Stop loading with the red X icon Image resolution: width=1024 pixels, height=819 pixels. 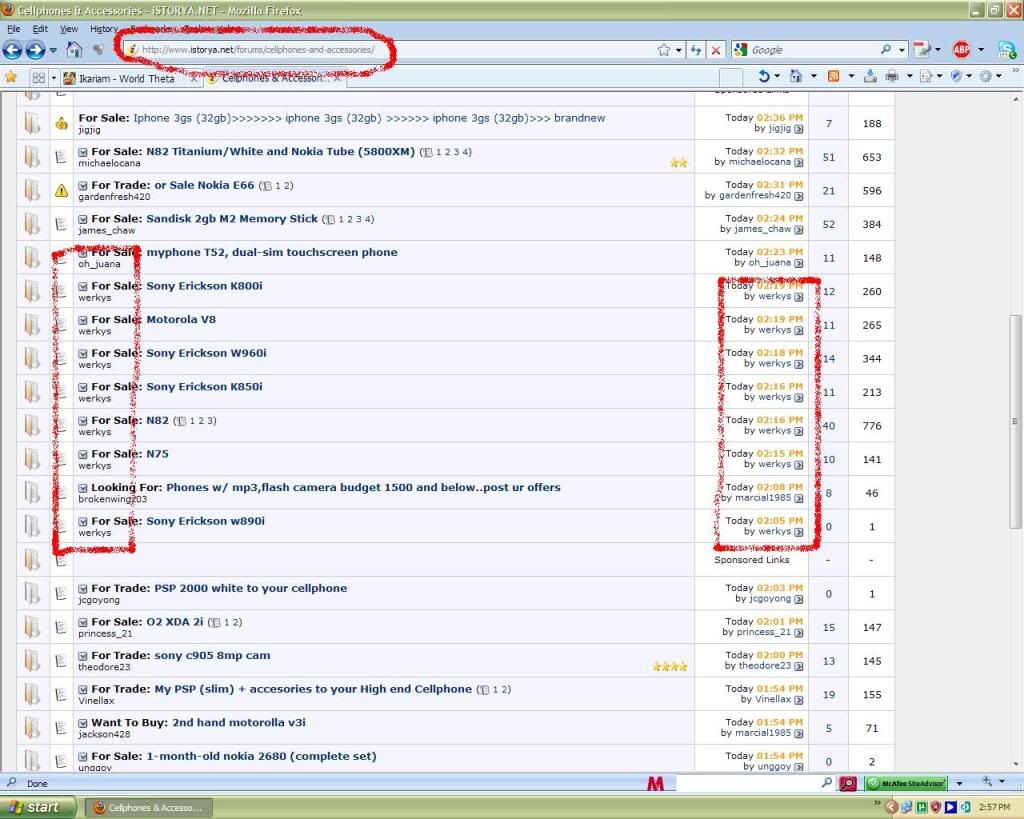click(716, 50)
